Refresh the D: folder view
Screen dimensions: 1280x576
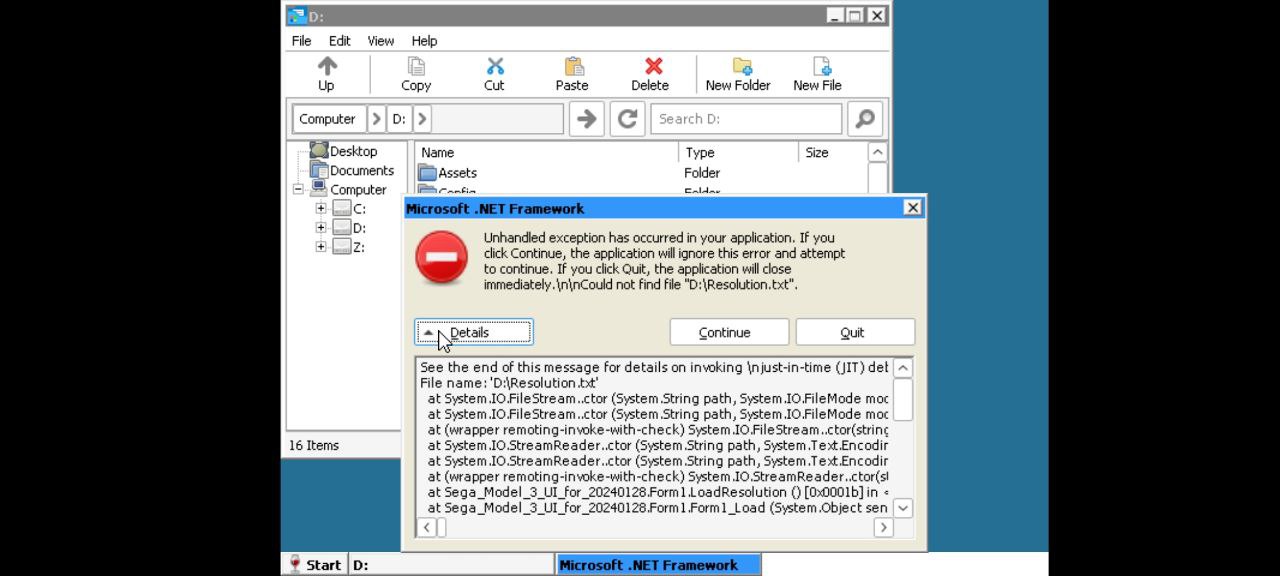627,119
